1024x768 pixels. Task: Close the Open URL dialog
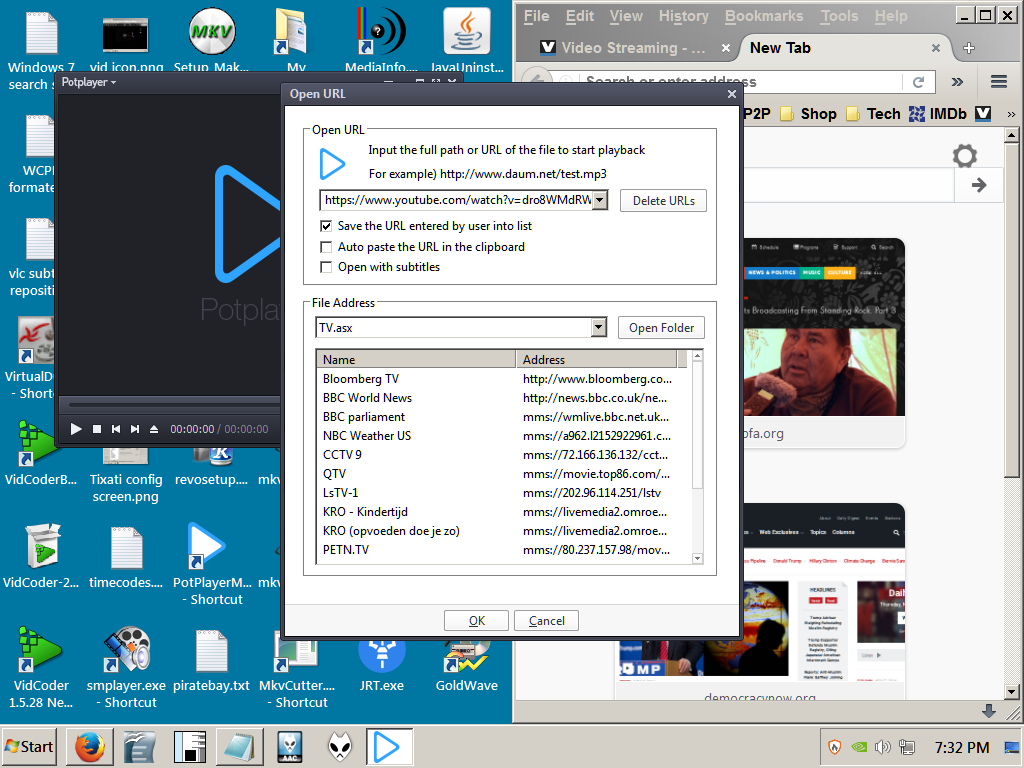[731, 94]
